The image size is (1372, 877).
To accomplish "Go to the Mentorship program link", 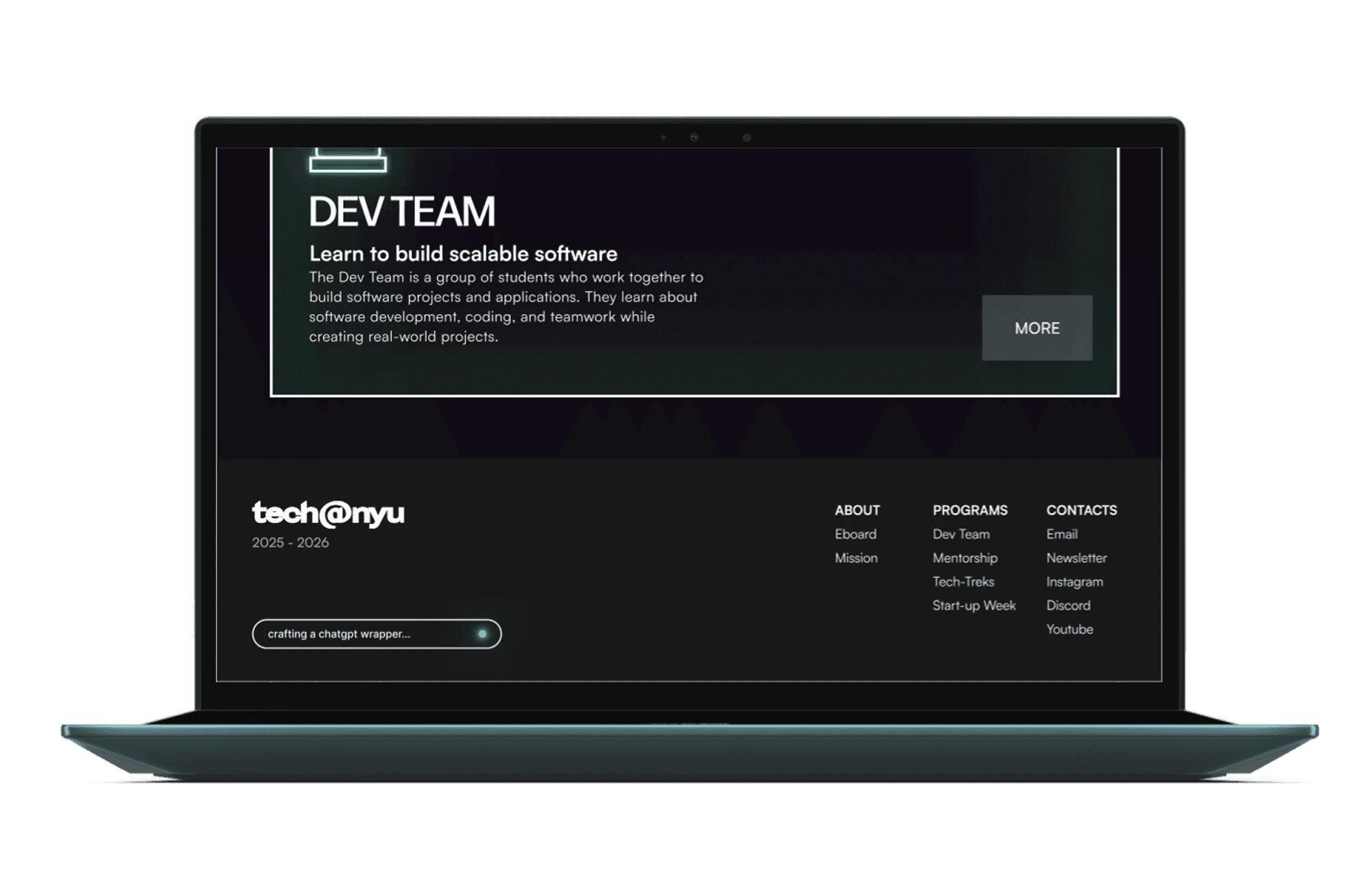I will pos(965,558).
